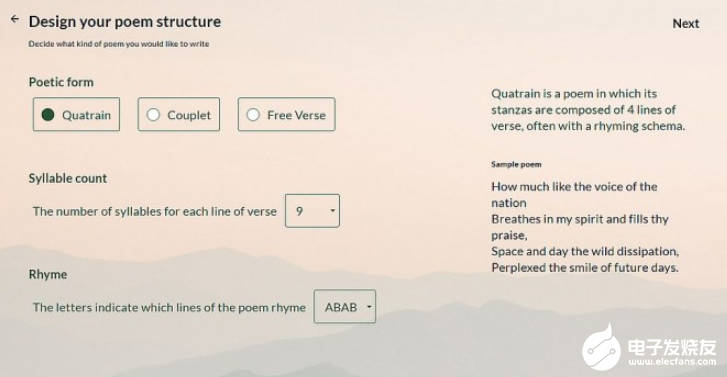The image size is (727, 377).
Task: Click the Quatrain description text
Action: pyautogui.click(x=588, y=110)
